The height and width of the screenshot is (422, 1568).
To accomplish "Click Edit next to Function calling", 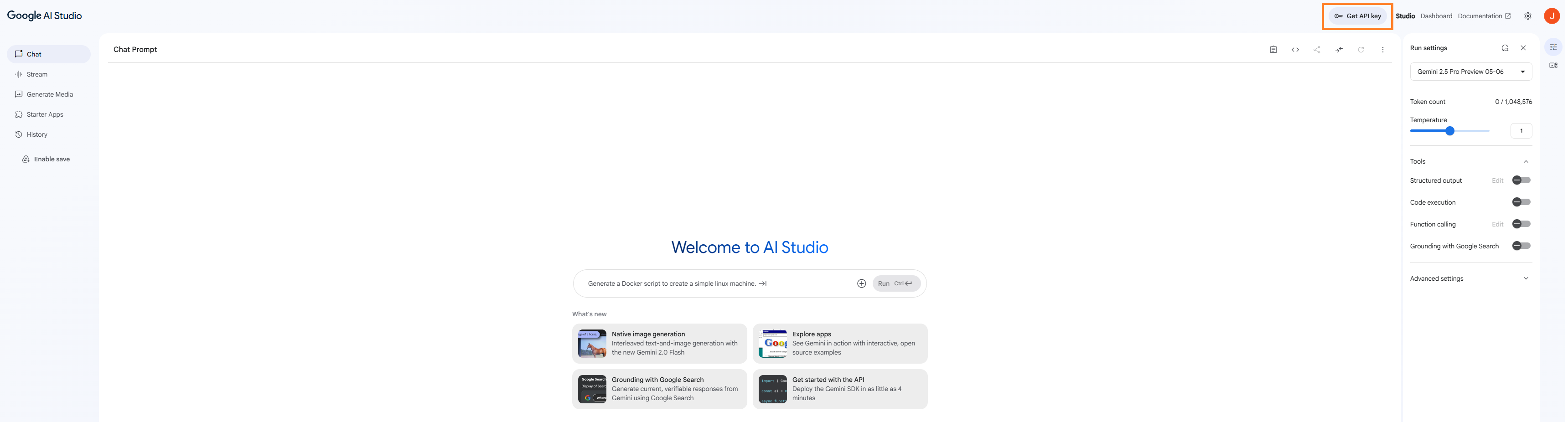I will tap(1497, 224).
